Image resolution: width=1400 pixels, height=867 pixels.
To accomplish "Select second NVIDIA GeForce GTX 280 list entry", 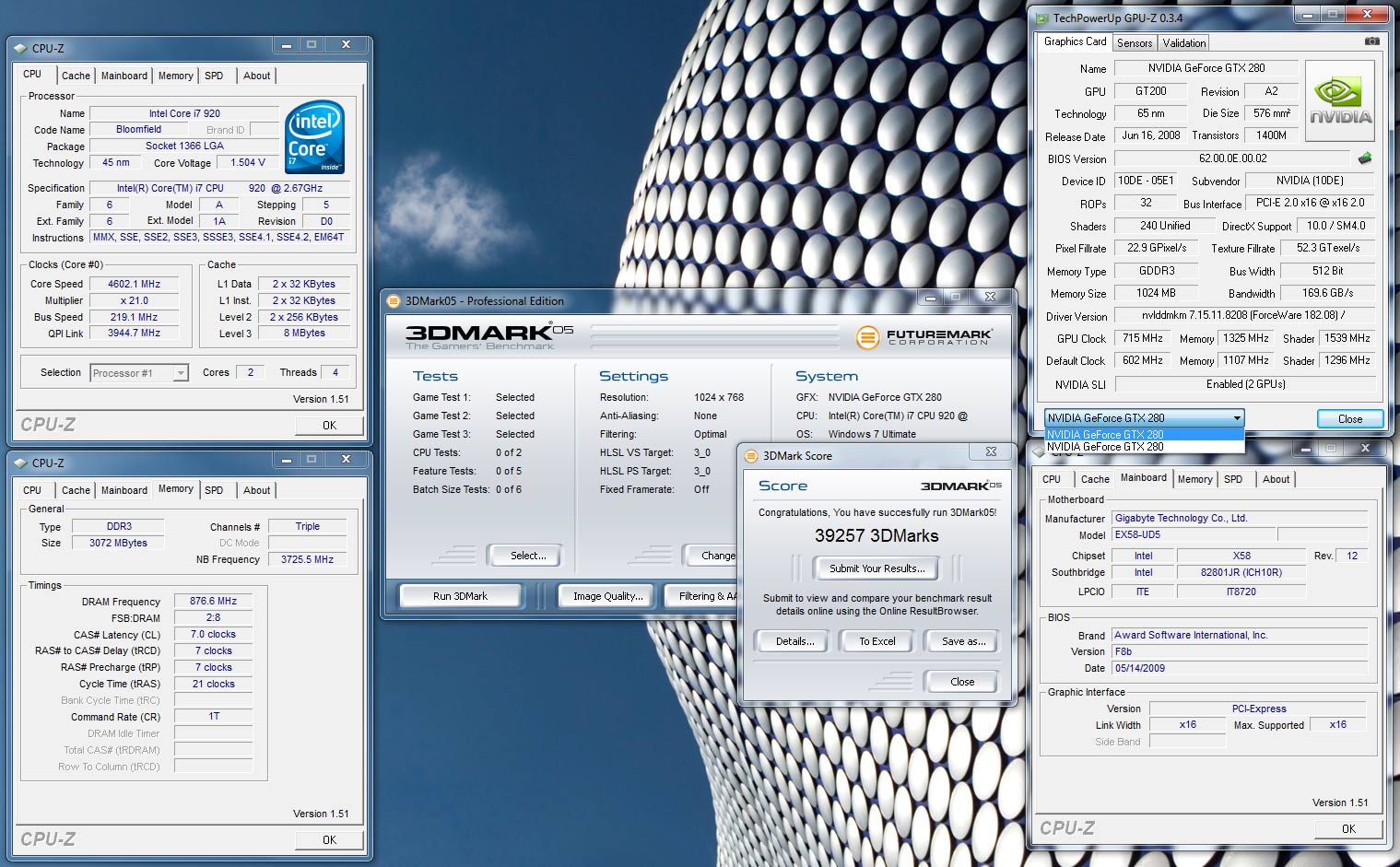I will coord(1144,447).
